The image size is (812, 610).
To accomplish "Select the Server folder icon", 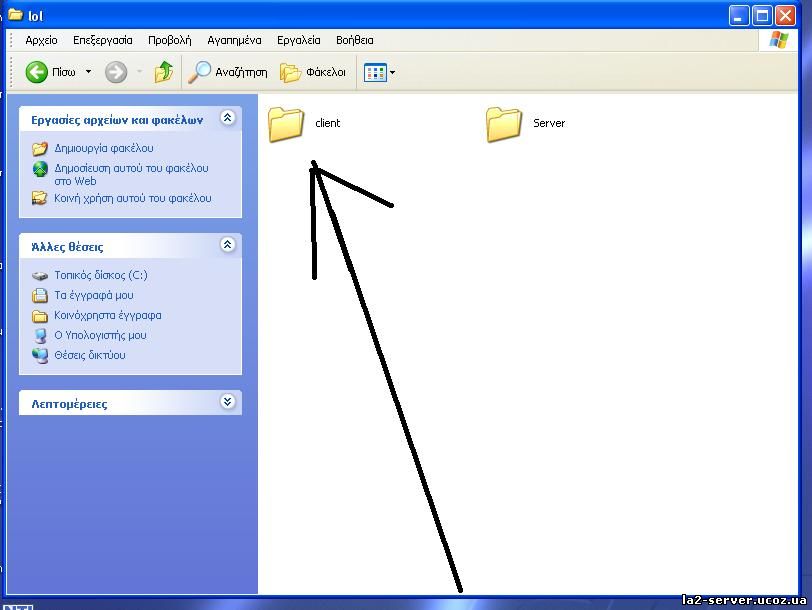I will pyautogui.click(x=504, y=124).
